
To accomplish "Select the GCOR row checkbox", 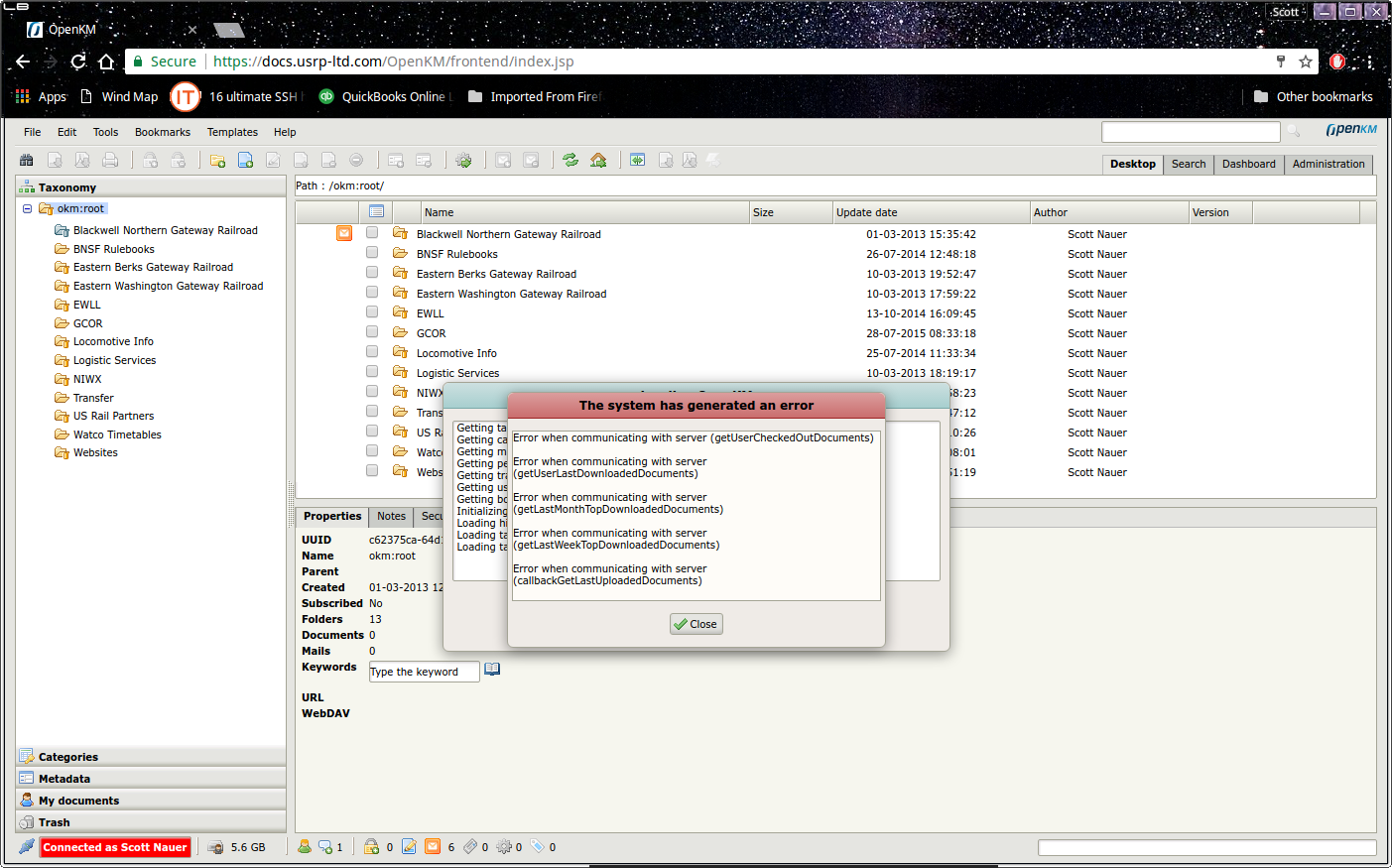I will [x=372, y=332].
